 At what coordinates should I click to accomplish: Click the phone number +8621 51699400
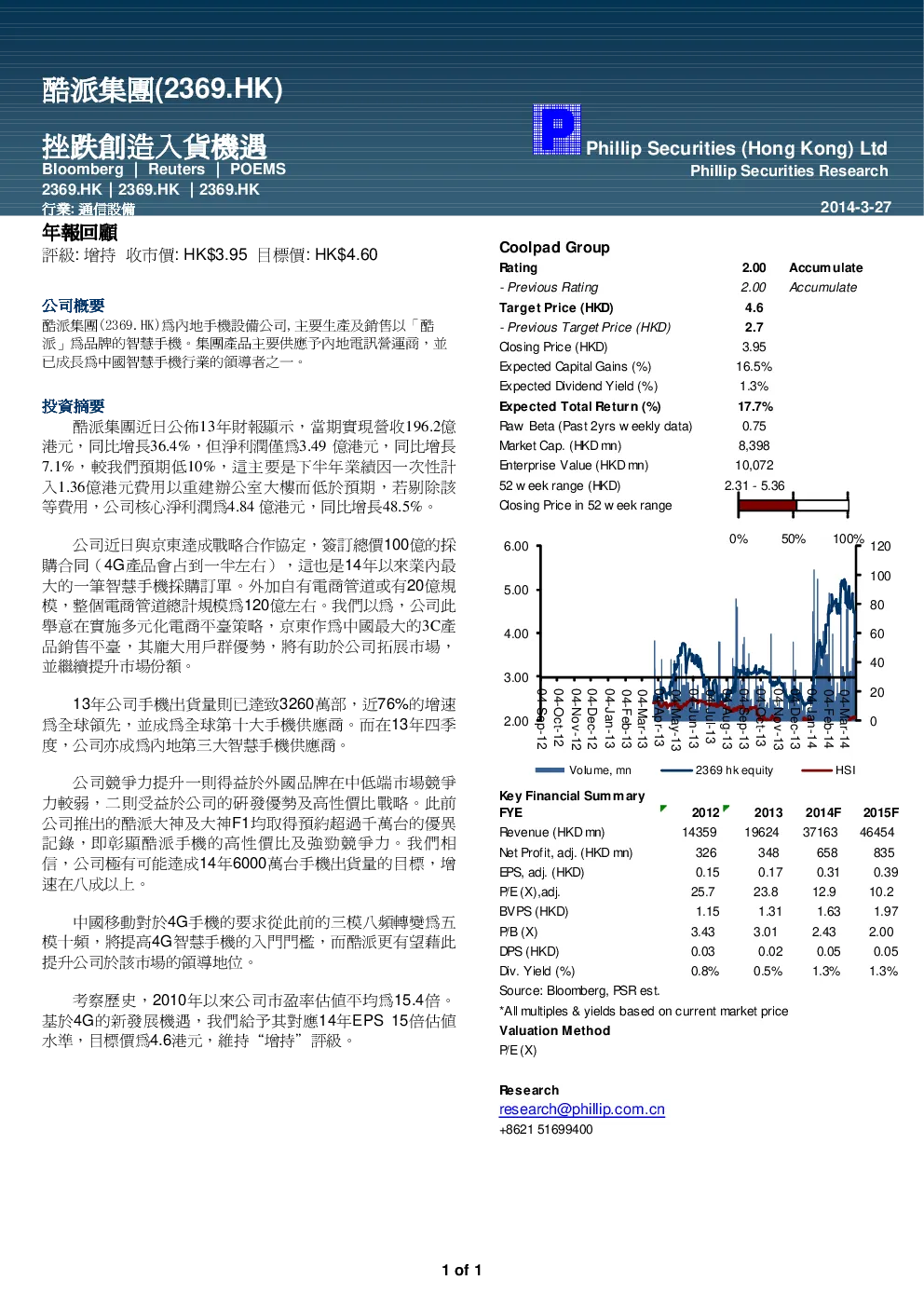546,1129
